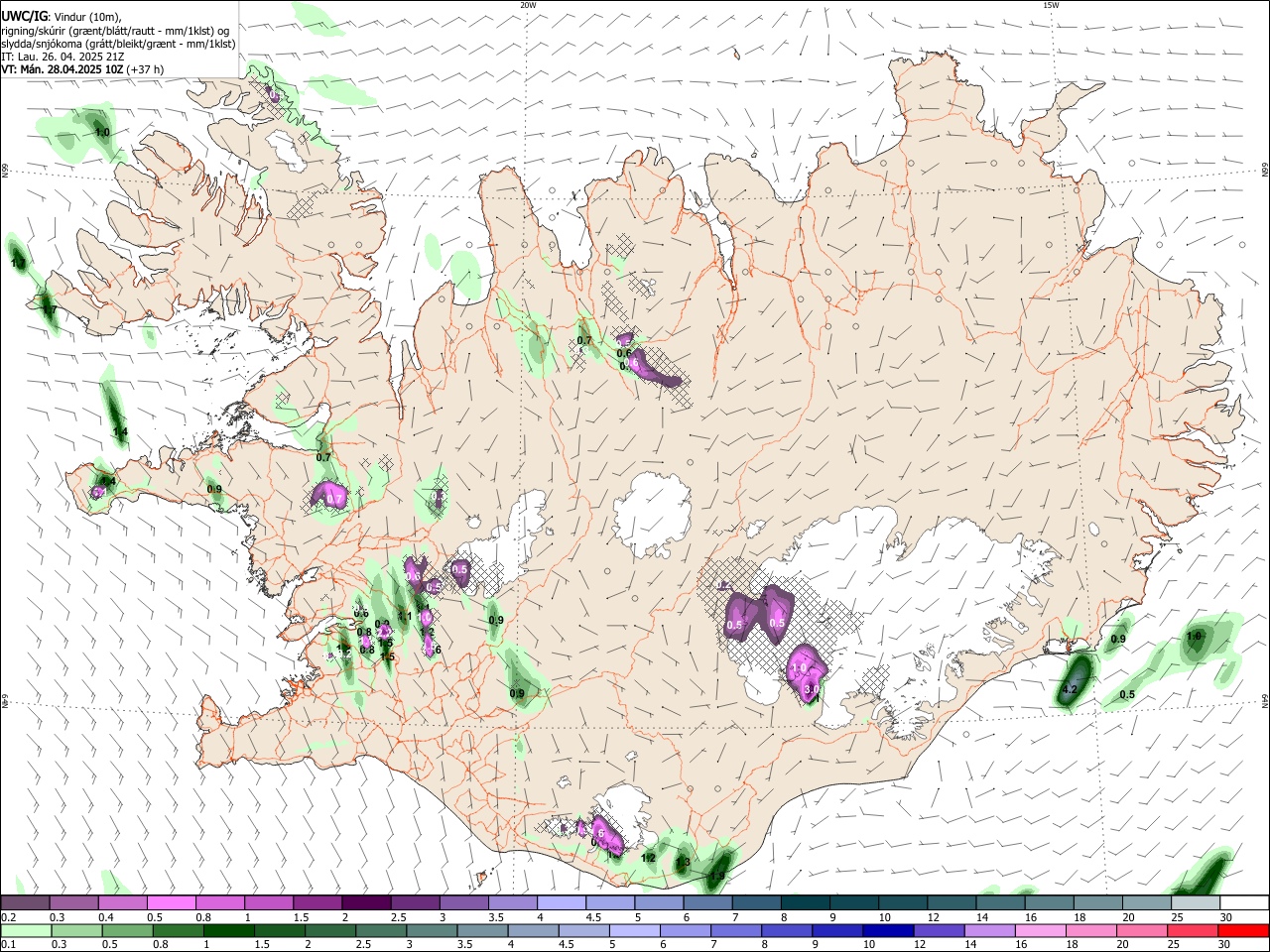Click the 6–7 periwinkle swatch in lower legend row

click(686, 931)
